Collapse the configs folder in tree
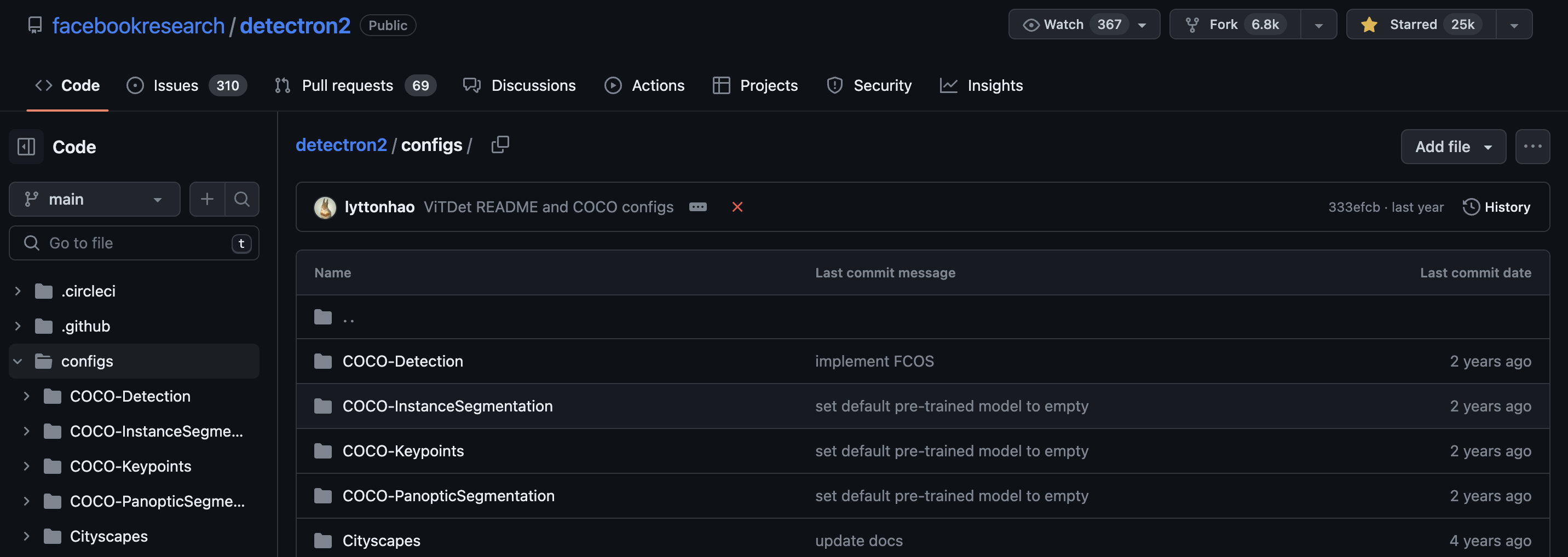Image resolution: width=1568 pixels, height=557 pixels. (18, 361)
